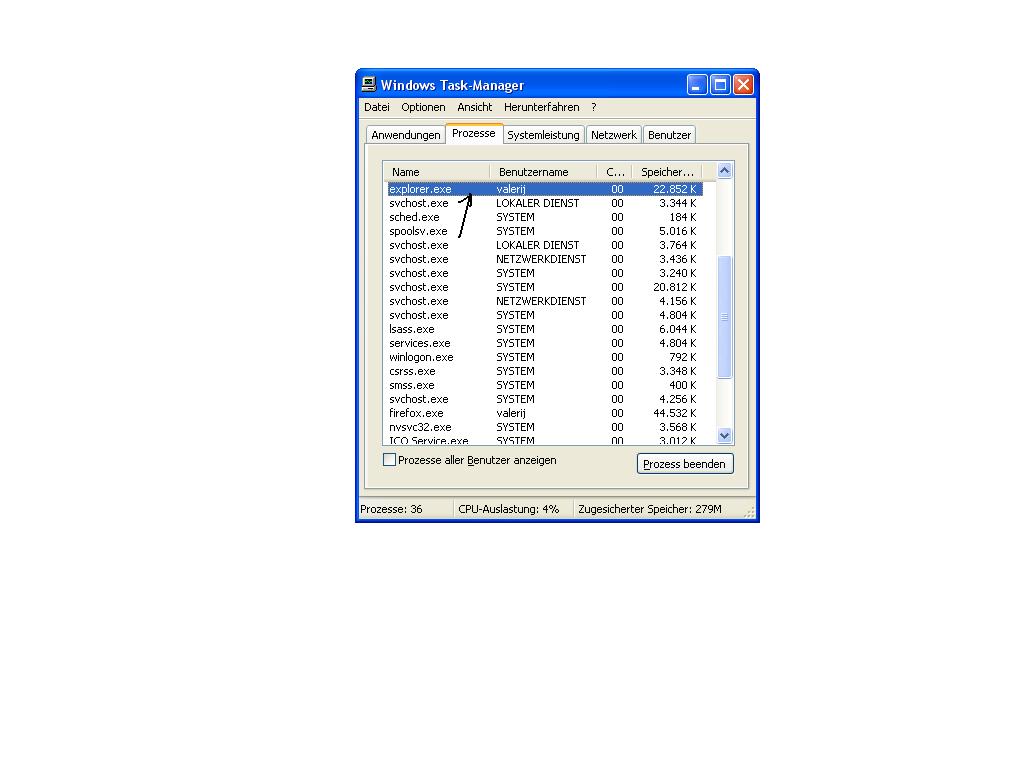
Task: Sort by the Benutzername column header
Action: (x=543, y=172)
